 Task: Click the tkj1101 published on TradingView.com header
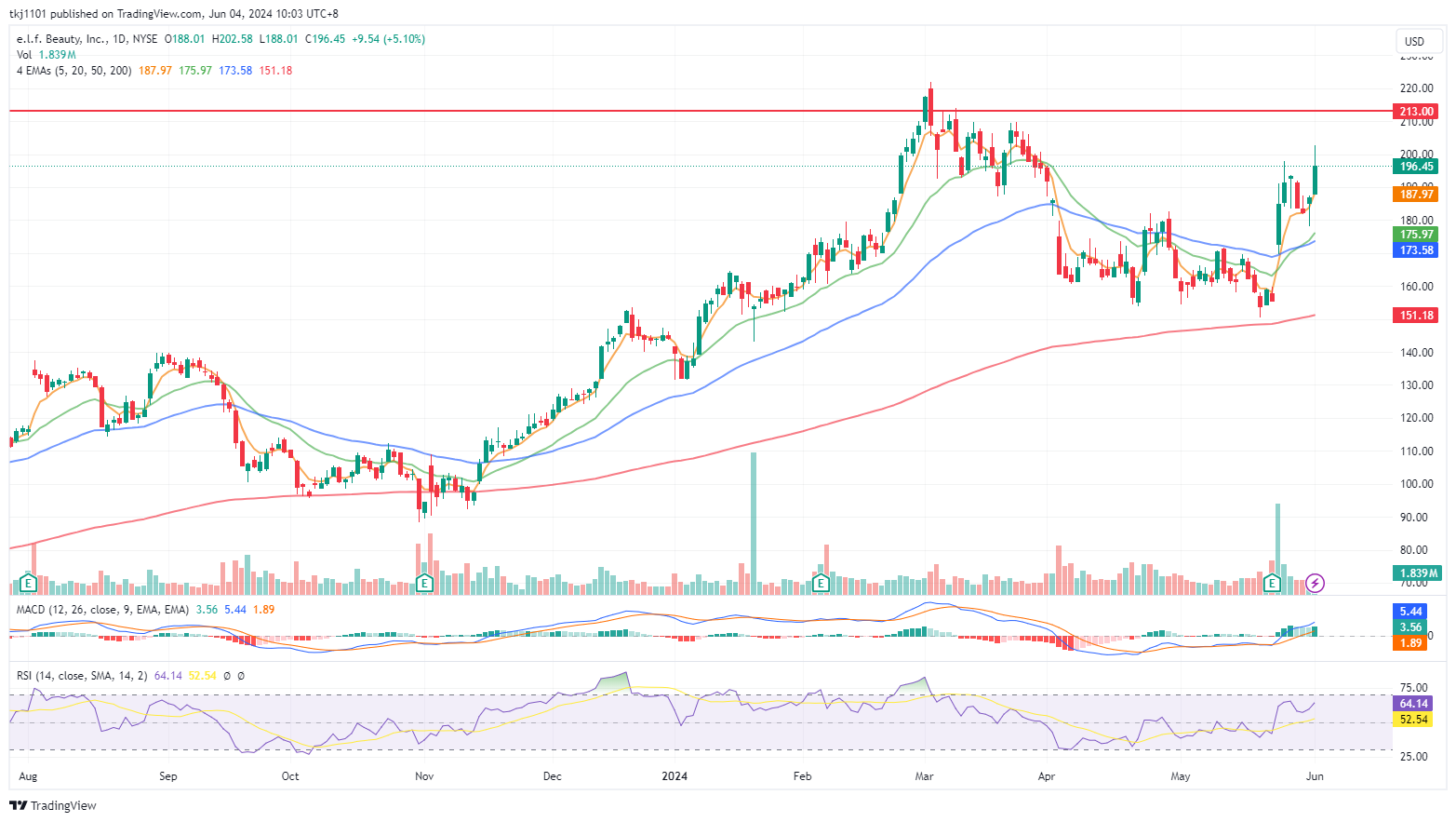(174, 14)
